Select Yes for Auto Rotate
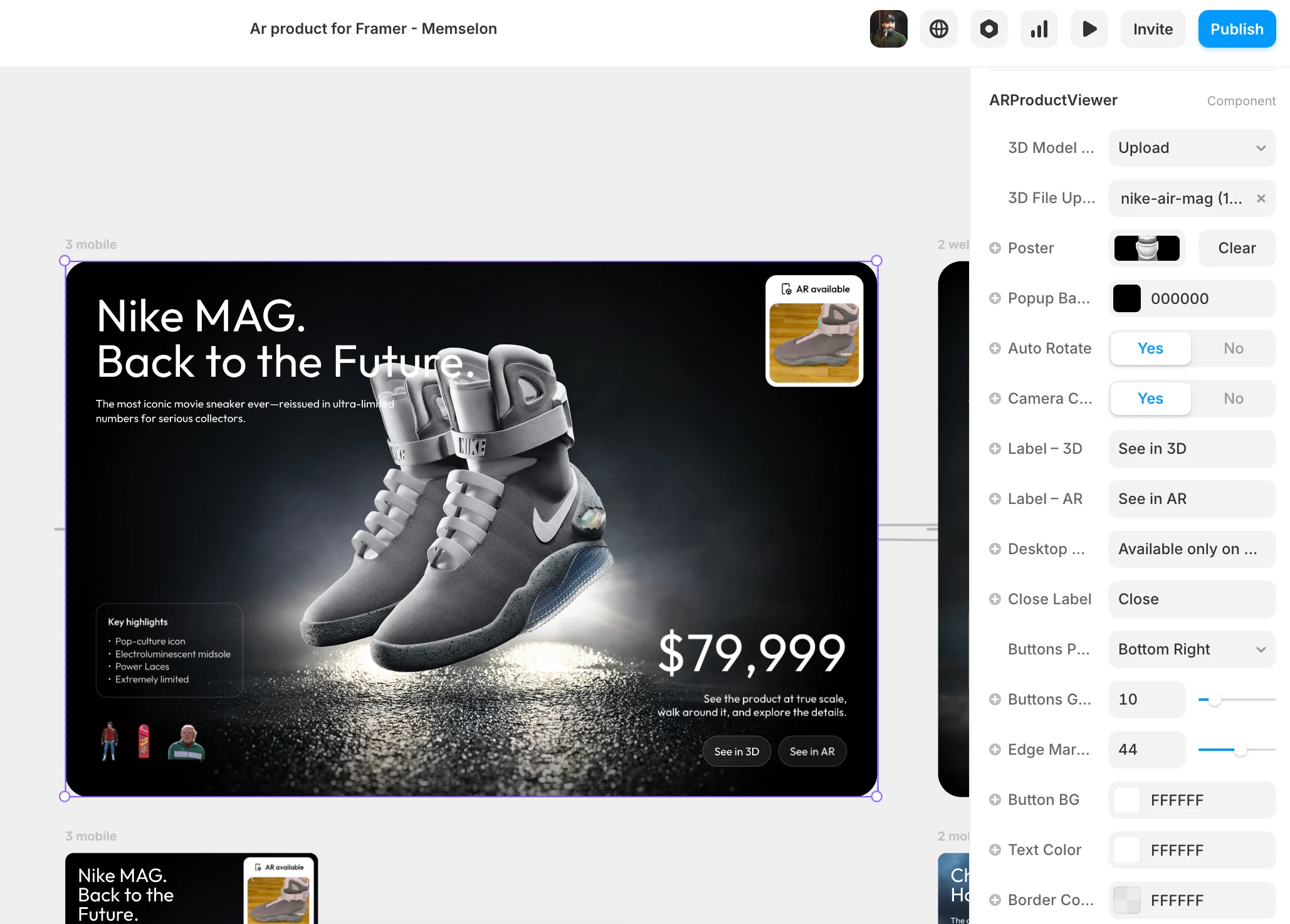This screenshot has height=924, width=1290. [x=1150, y=349]
